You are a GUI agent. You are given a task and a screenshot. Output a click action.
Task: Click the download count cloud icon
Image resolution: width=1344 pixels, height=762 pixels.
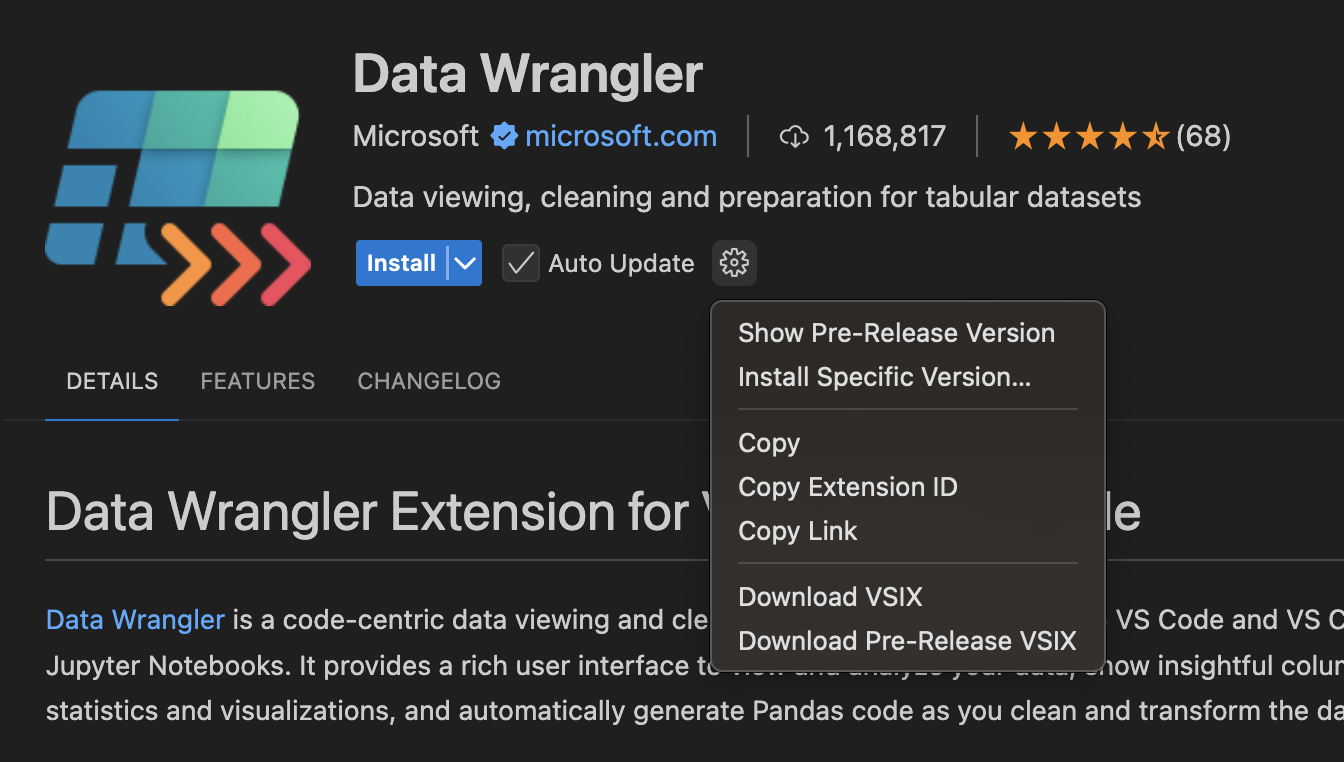pyautogui.click(x=794, y=137)
